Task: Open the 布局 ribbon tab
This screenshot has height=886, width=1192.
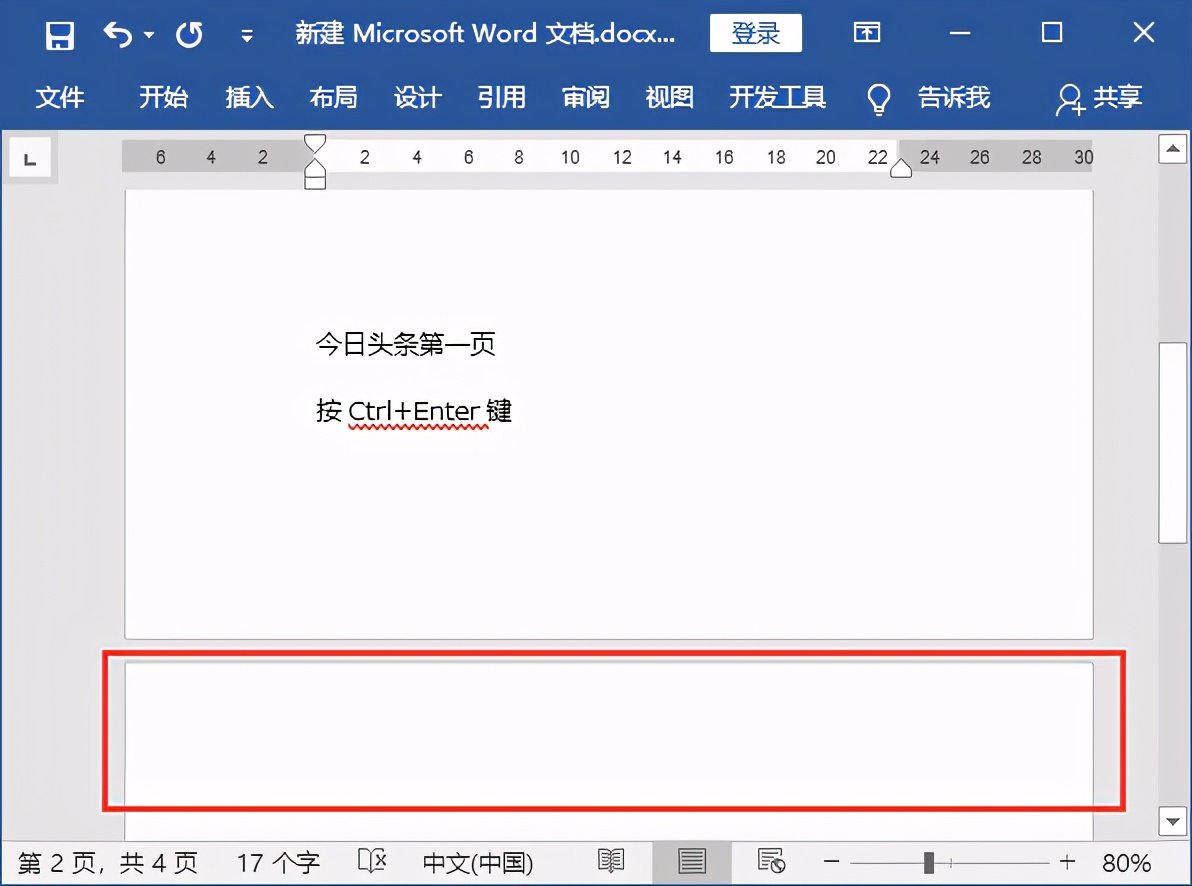Action: coord(334,97)
